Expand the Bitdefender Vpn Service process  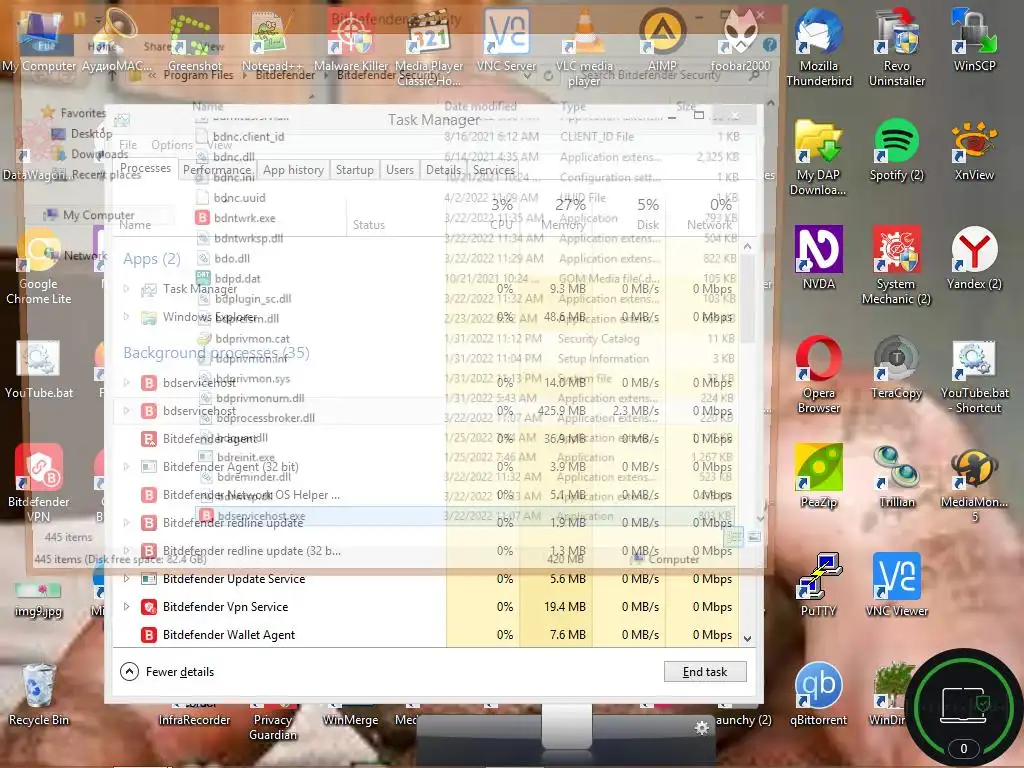tap(127, 607)
